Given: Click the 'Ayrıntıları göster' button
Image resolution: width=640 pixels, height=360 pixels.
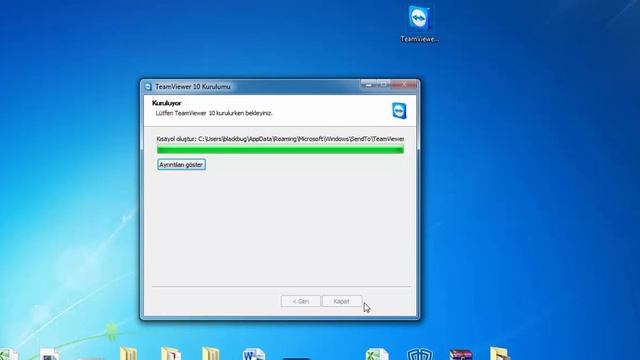Looking at the screenshot, I should click(x=181, y=164).
